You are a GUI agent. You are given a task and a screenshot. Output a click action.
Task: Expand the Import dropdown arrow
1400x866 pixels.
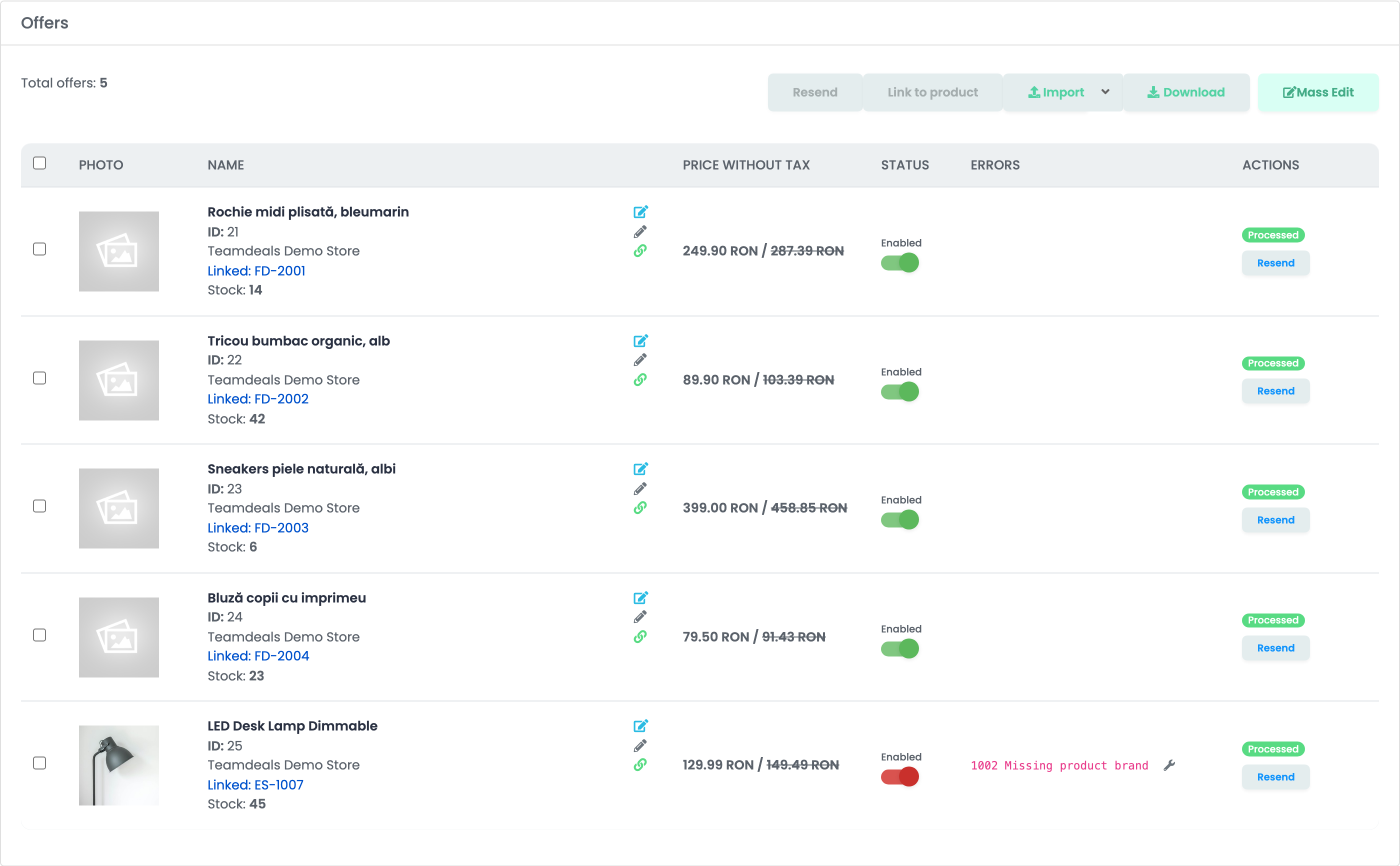coord(1105,92)
